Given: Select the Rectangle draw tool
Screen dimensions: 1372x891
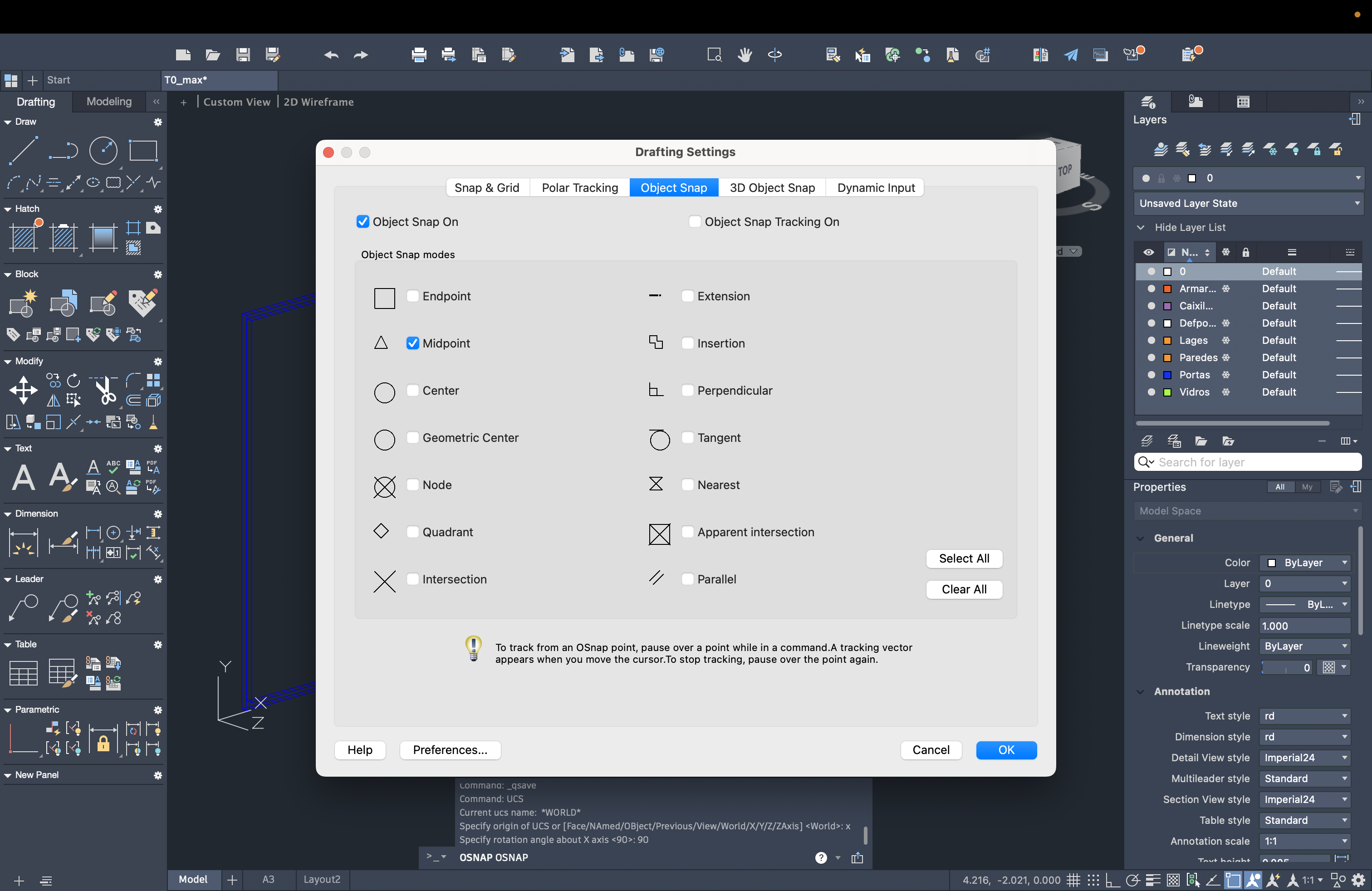Looking at the screenshot, I should 143,151.
